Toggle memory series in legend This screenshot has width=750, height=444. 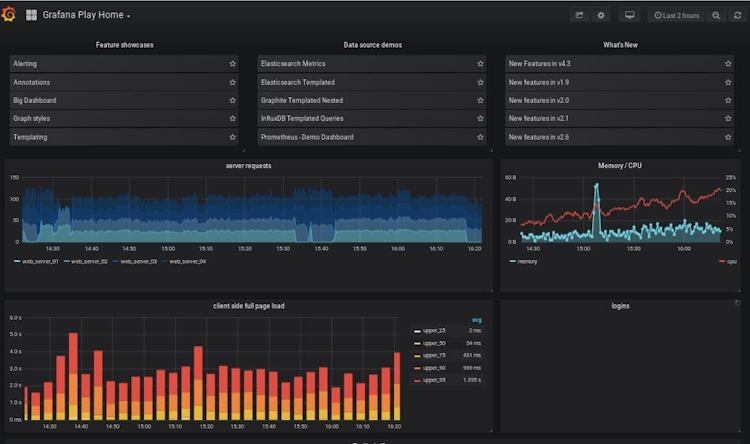pos(524,261)
